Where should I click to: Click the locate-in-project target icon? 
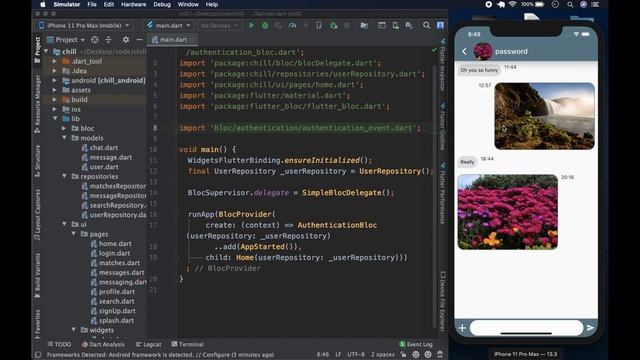tap(95, 40)
